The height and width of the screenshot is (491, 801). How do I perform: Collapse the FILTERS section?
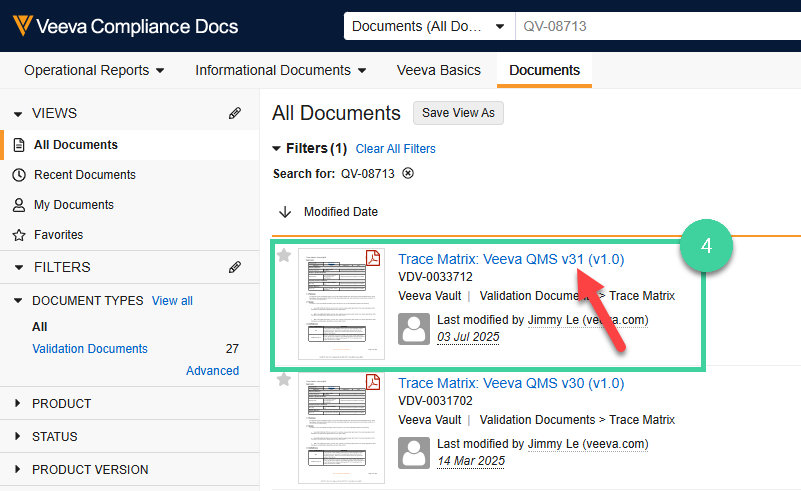18,267
